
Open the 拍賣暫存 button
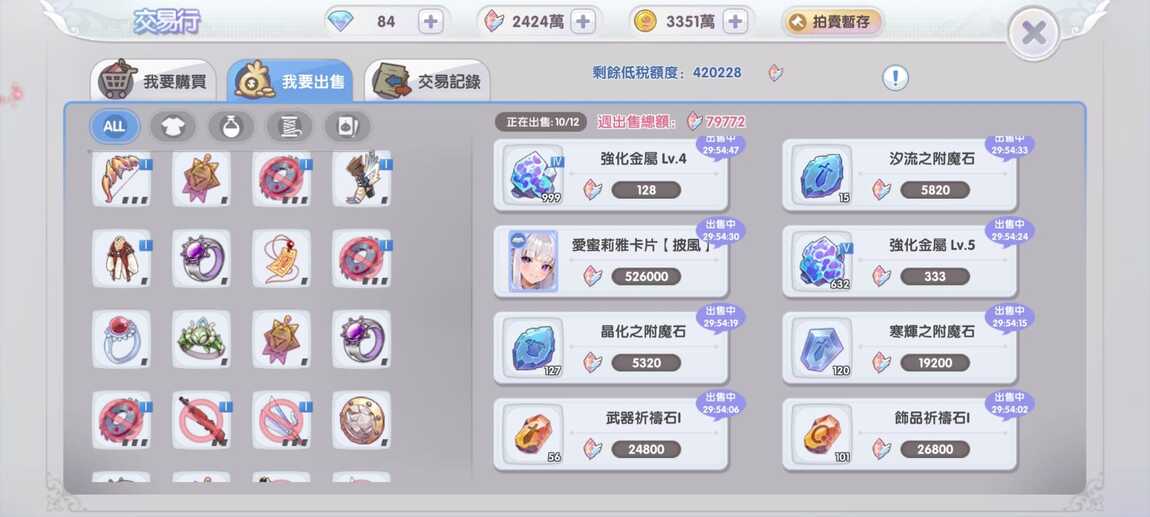tap(832, 21)
